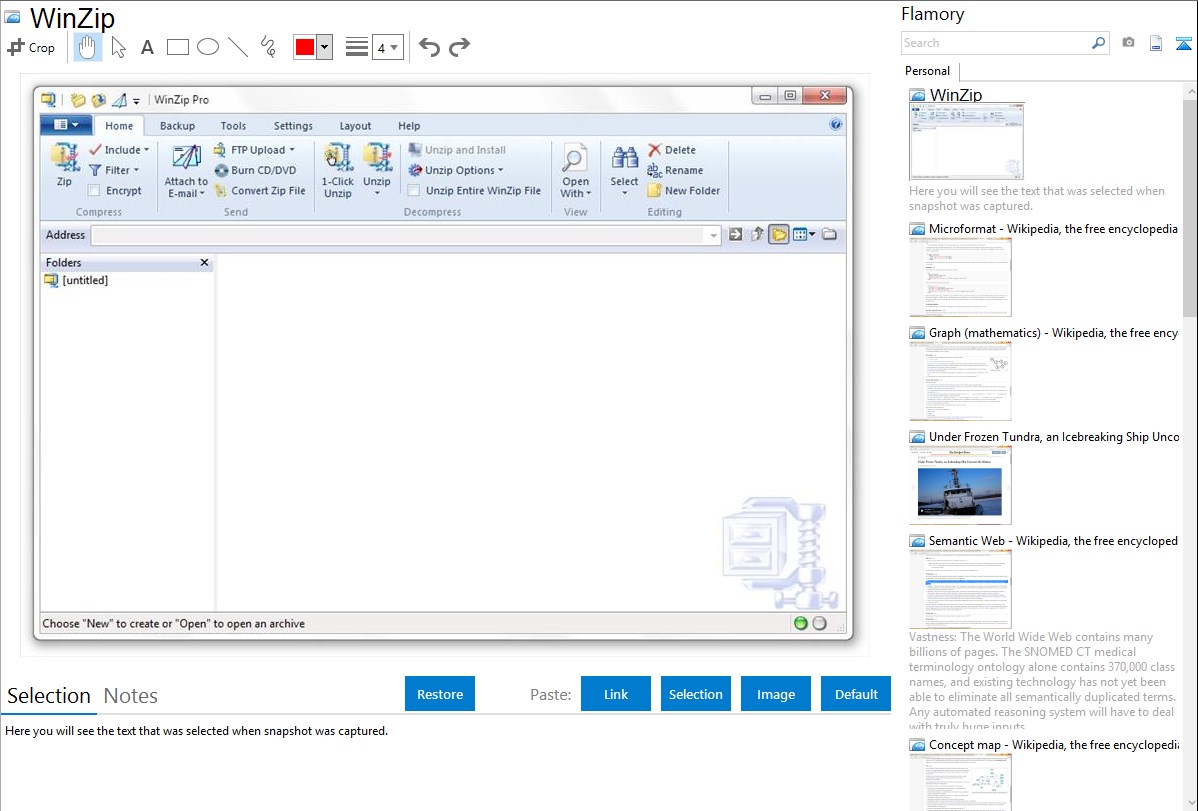This screenshot has width=1198, height=811.
Task: Open the Microformat Wikipedia snapshot thumbnail
Action: (x=960, y=277)
